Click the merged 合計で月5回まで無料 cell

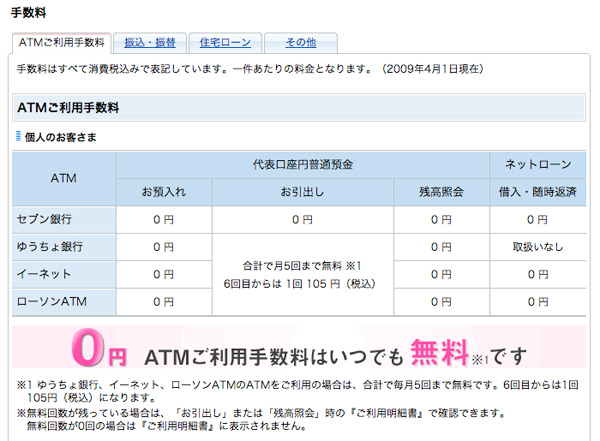303,273
